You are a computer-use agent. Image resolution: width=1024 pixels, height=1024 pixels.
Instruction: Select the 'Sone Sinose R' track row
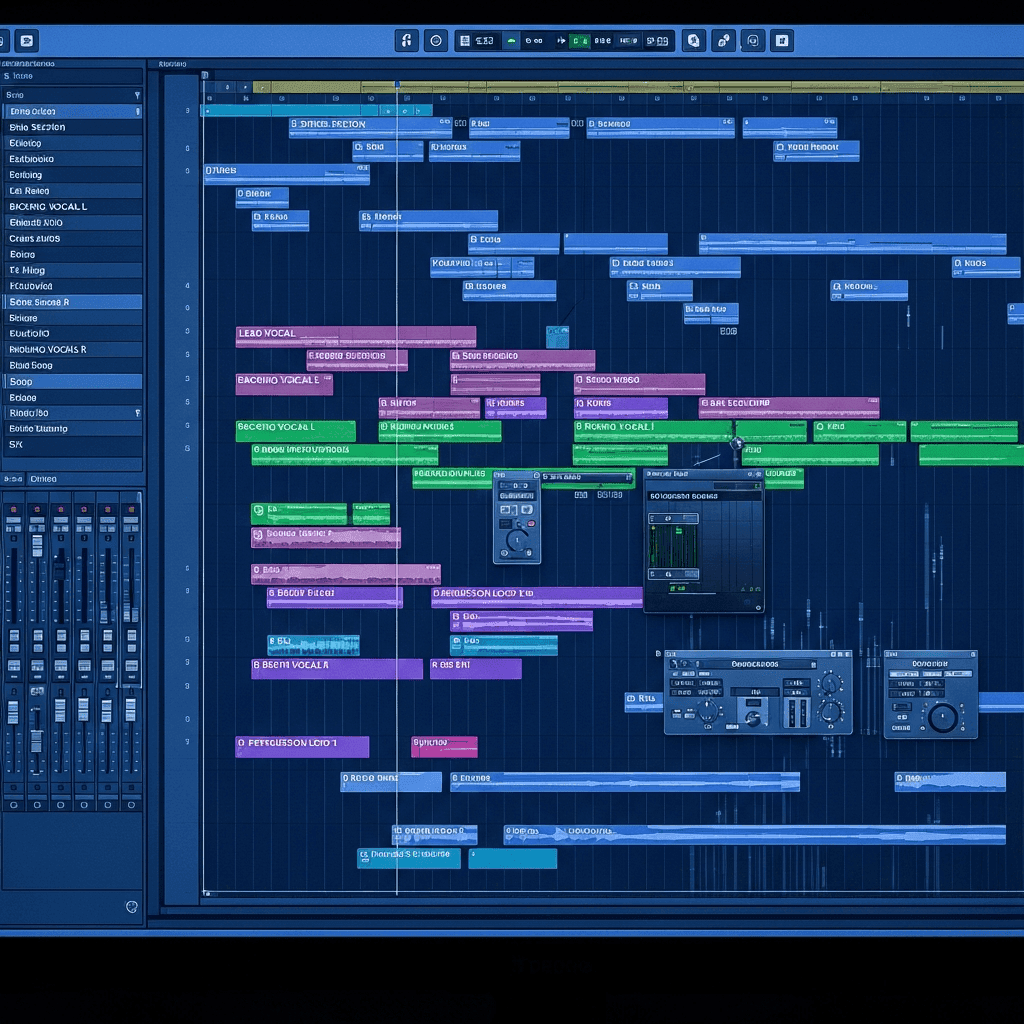[x=72, y=302]
